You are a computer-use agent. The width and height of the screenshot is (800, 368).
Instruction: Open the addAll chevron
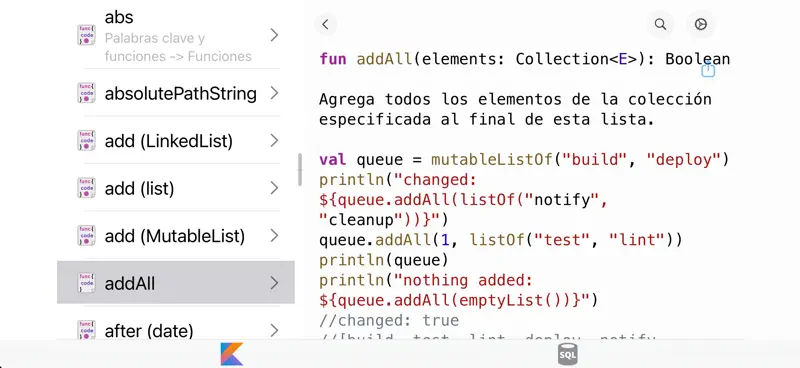coord(274,283)
